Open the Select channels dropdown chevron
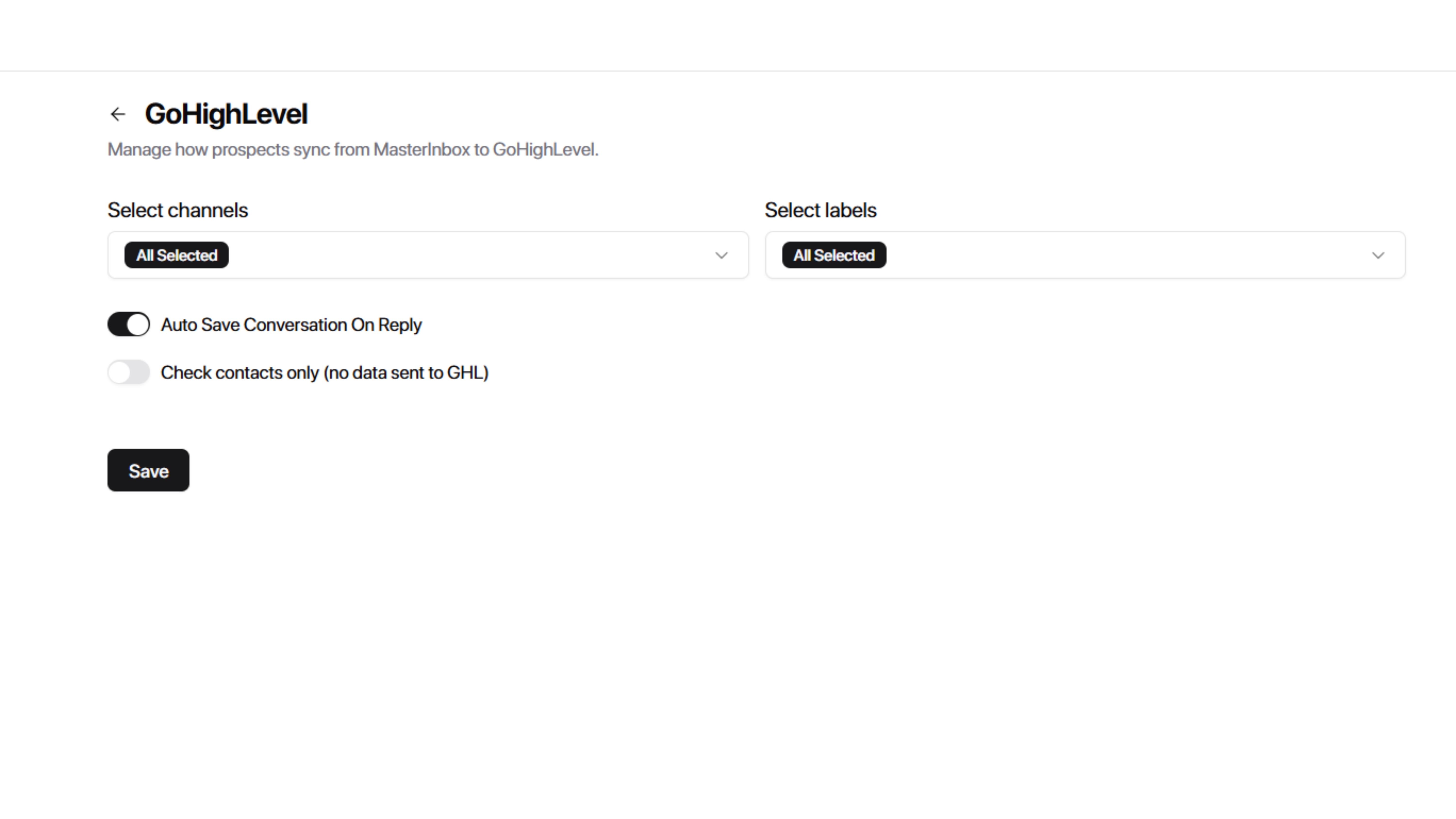 [721, 256]
